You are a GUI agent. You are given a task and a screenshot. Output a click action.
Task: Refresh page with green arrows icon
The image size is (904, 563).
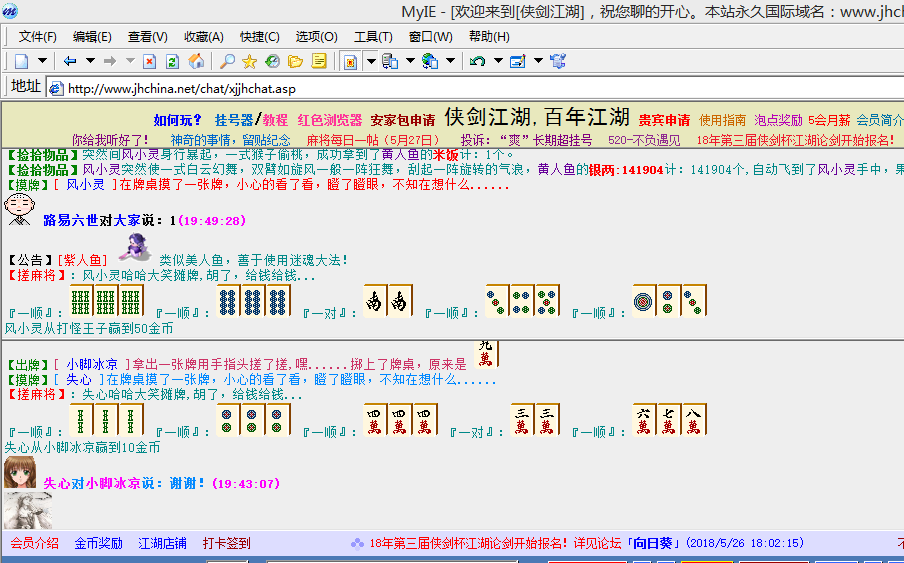click(172, 61)
